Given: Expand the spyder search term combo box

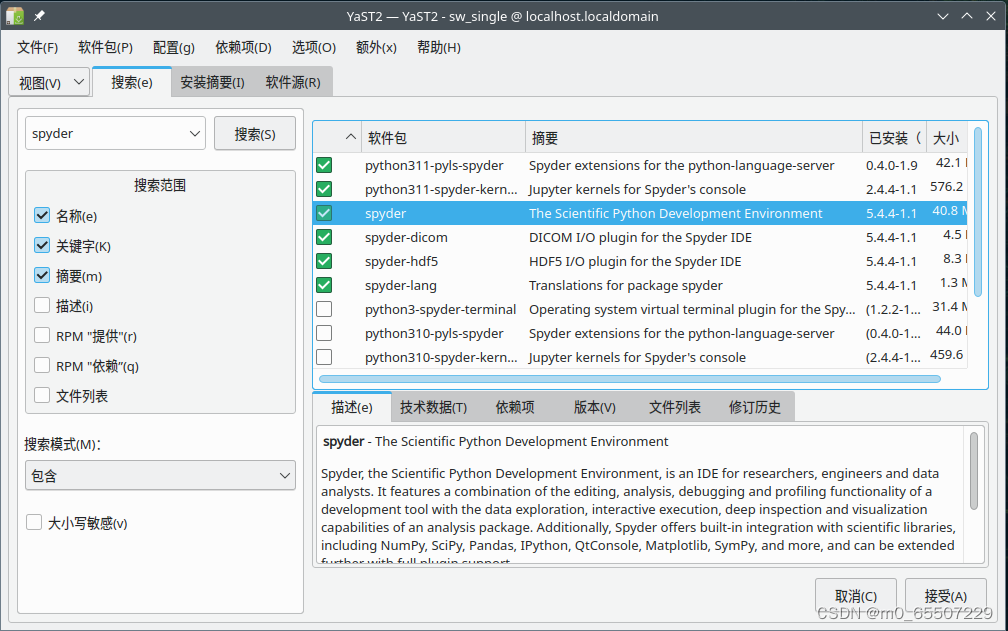Looking at the screenshot, I should (x=194, y=134).
